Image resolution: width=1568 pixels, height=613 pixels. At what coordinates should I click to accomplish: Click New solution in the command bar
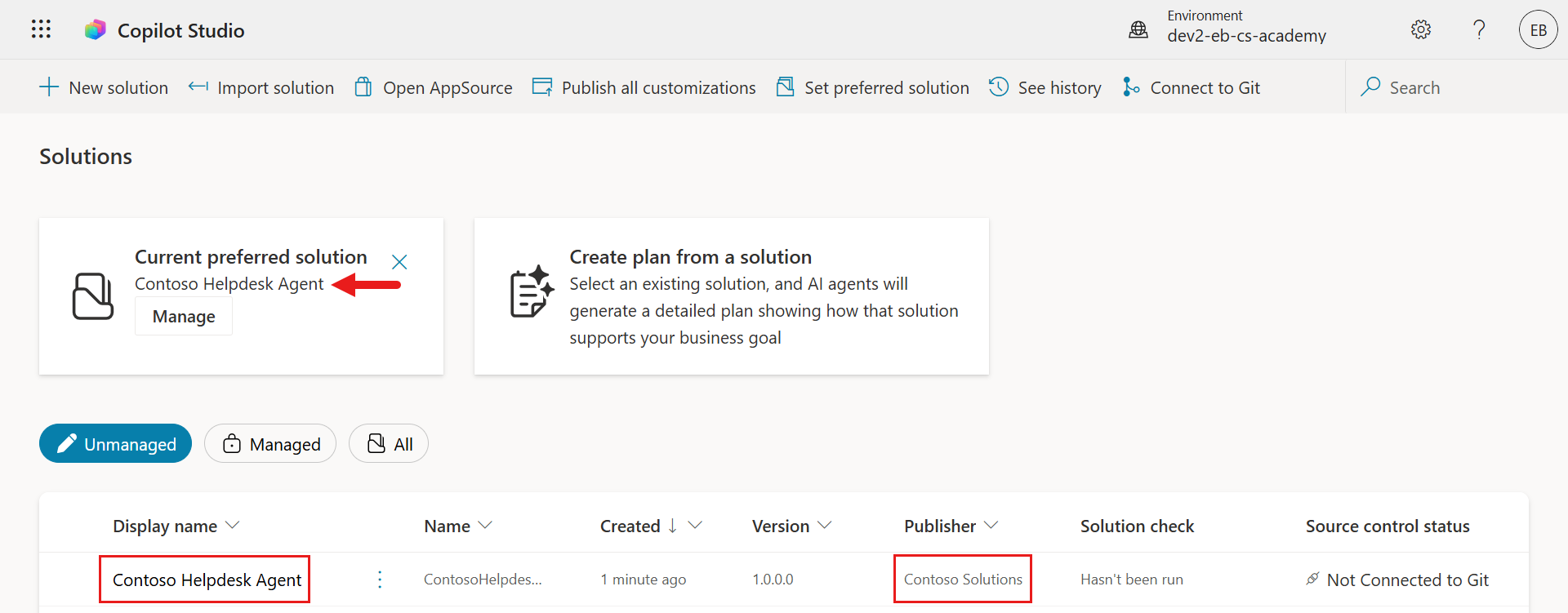[104, 87]
